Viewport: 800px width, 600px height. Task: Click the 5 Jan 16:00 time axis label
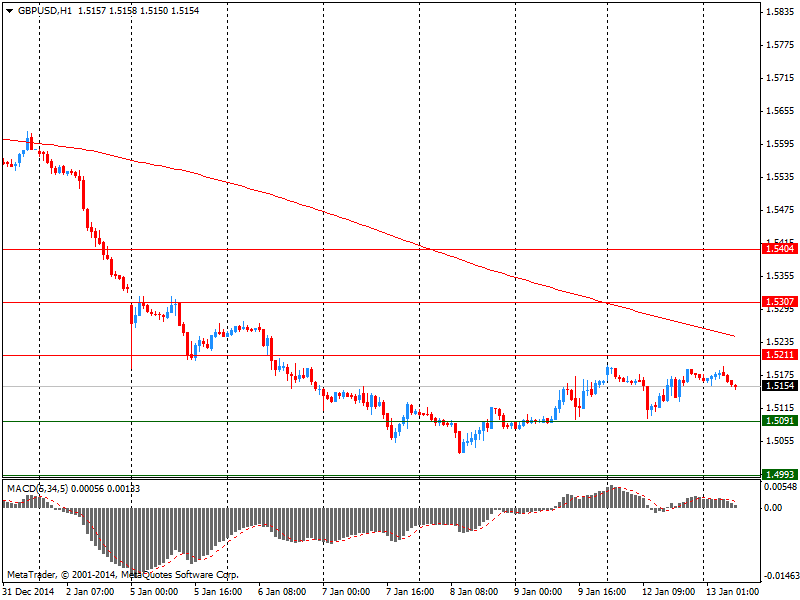coord(218,592)
